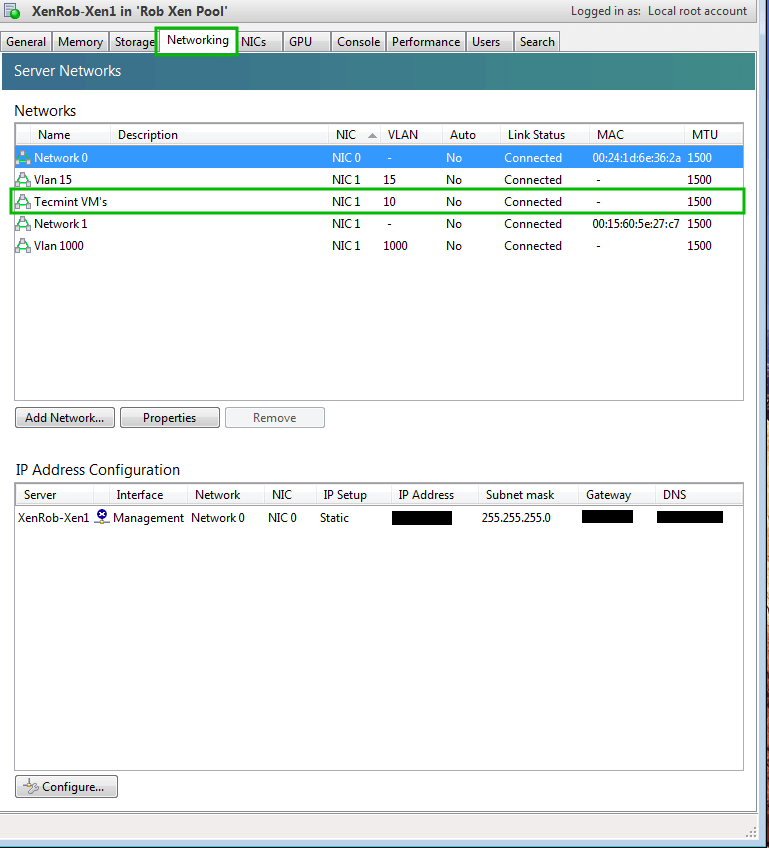The image size is (769, 848).
Task: Click the Network 1 row icon
Action: [x=23, y=224]
